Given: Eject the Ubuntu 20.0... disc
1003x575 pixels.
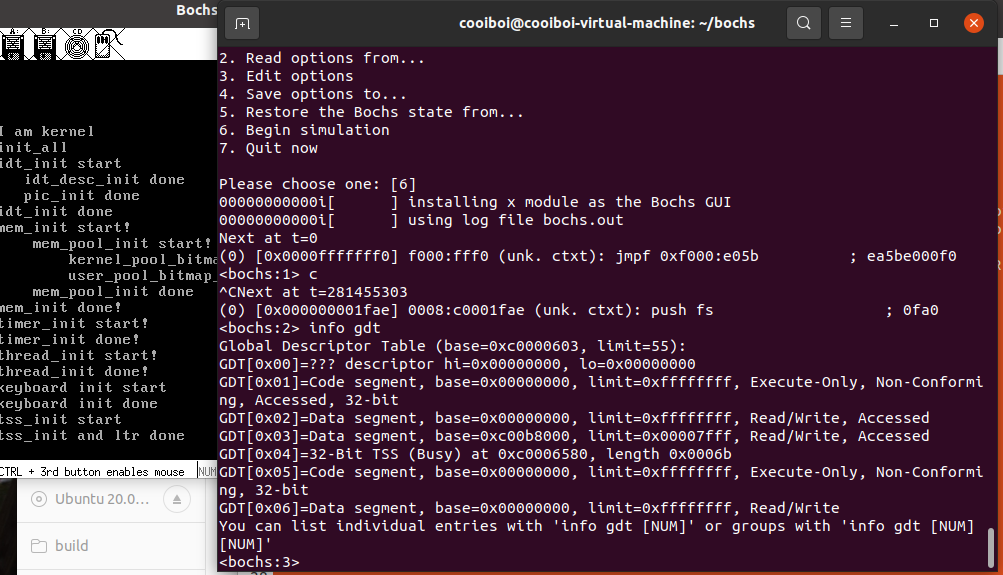Looking at the screenshot, I should coord(177,499).
